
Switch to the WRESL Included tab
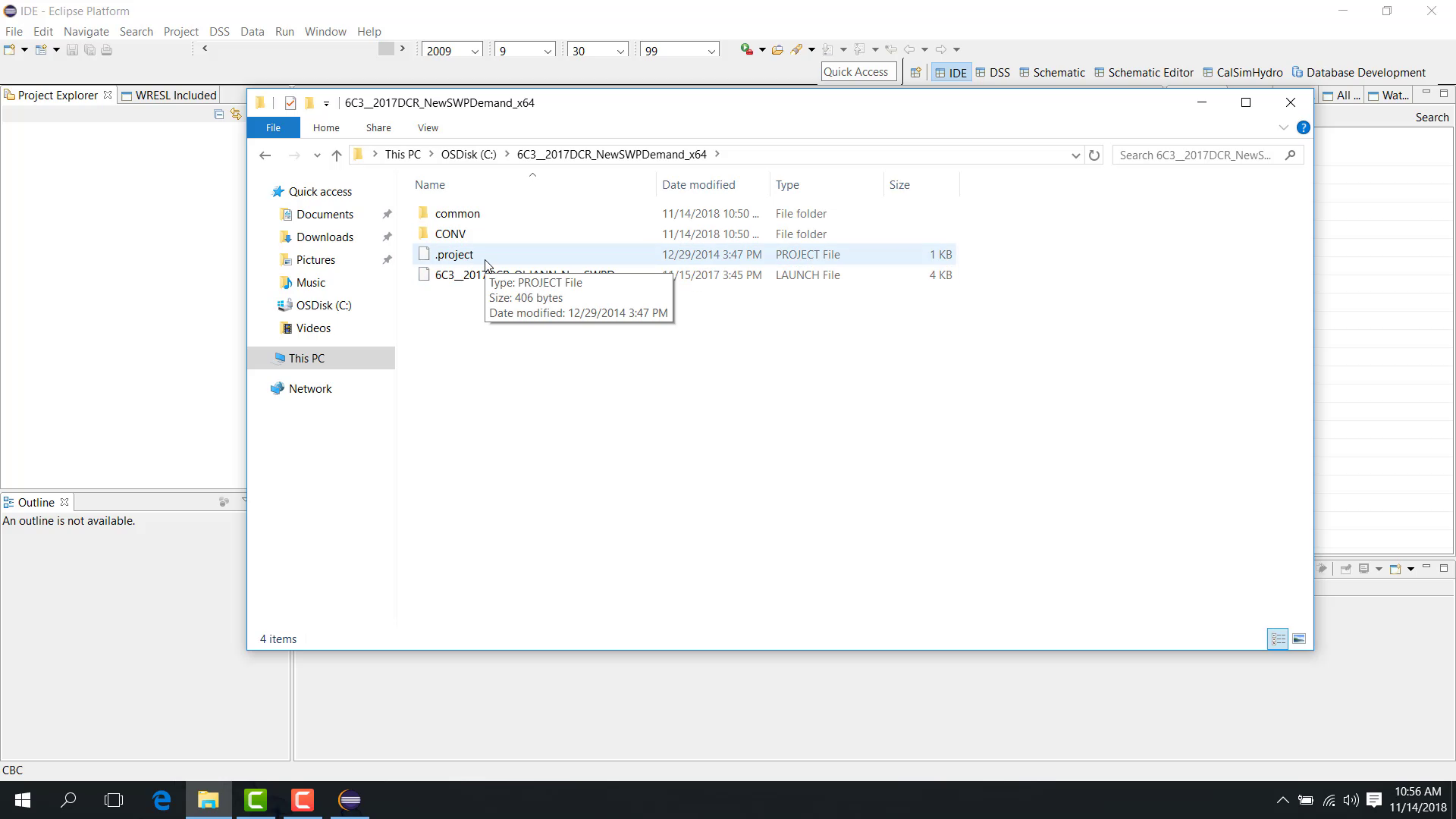pyautogui.click(x=169, y=96)
